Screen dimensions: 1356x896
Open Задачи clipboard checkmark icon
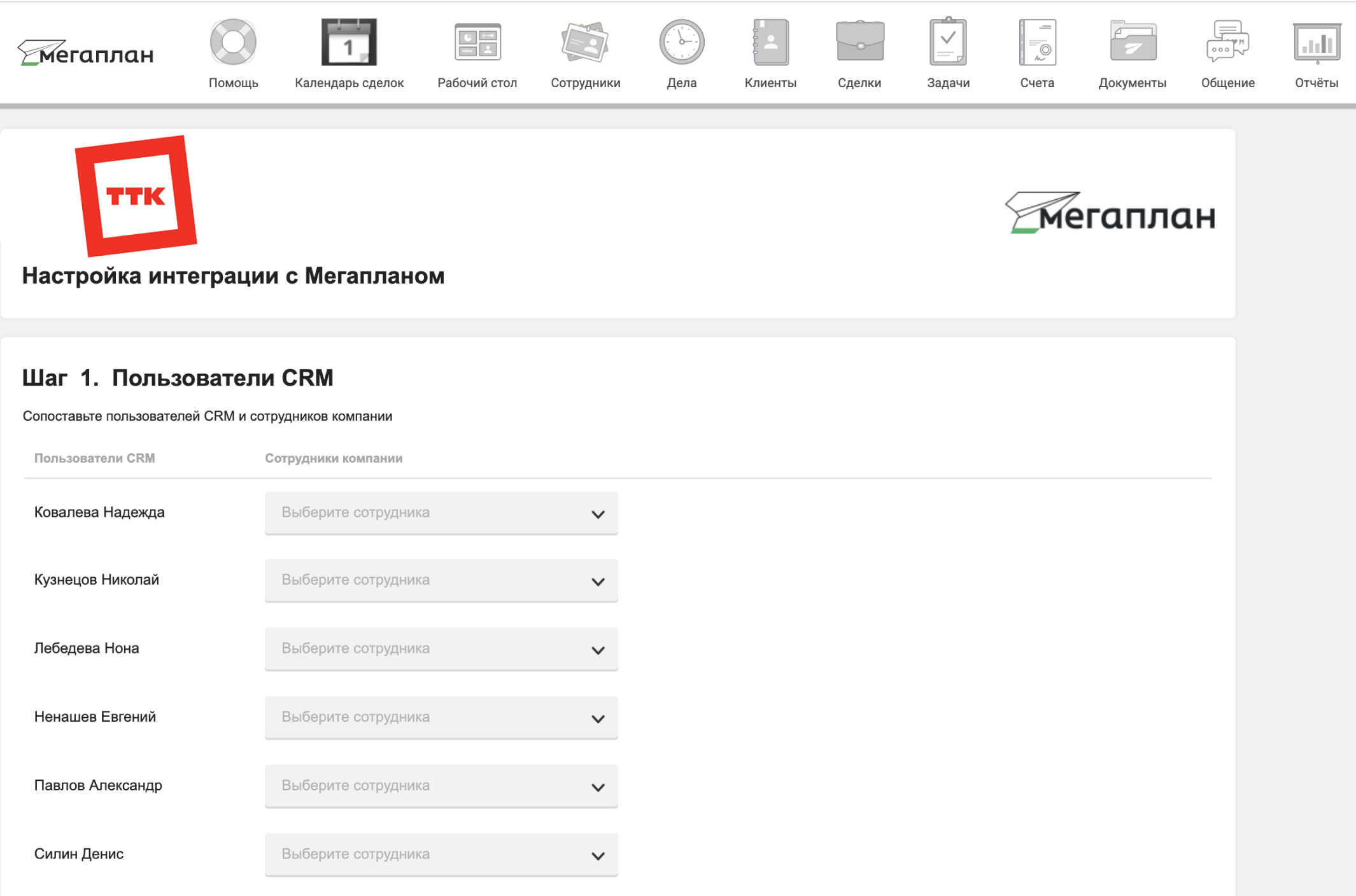[x=948, y=43]
